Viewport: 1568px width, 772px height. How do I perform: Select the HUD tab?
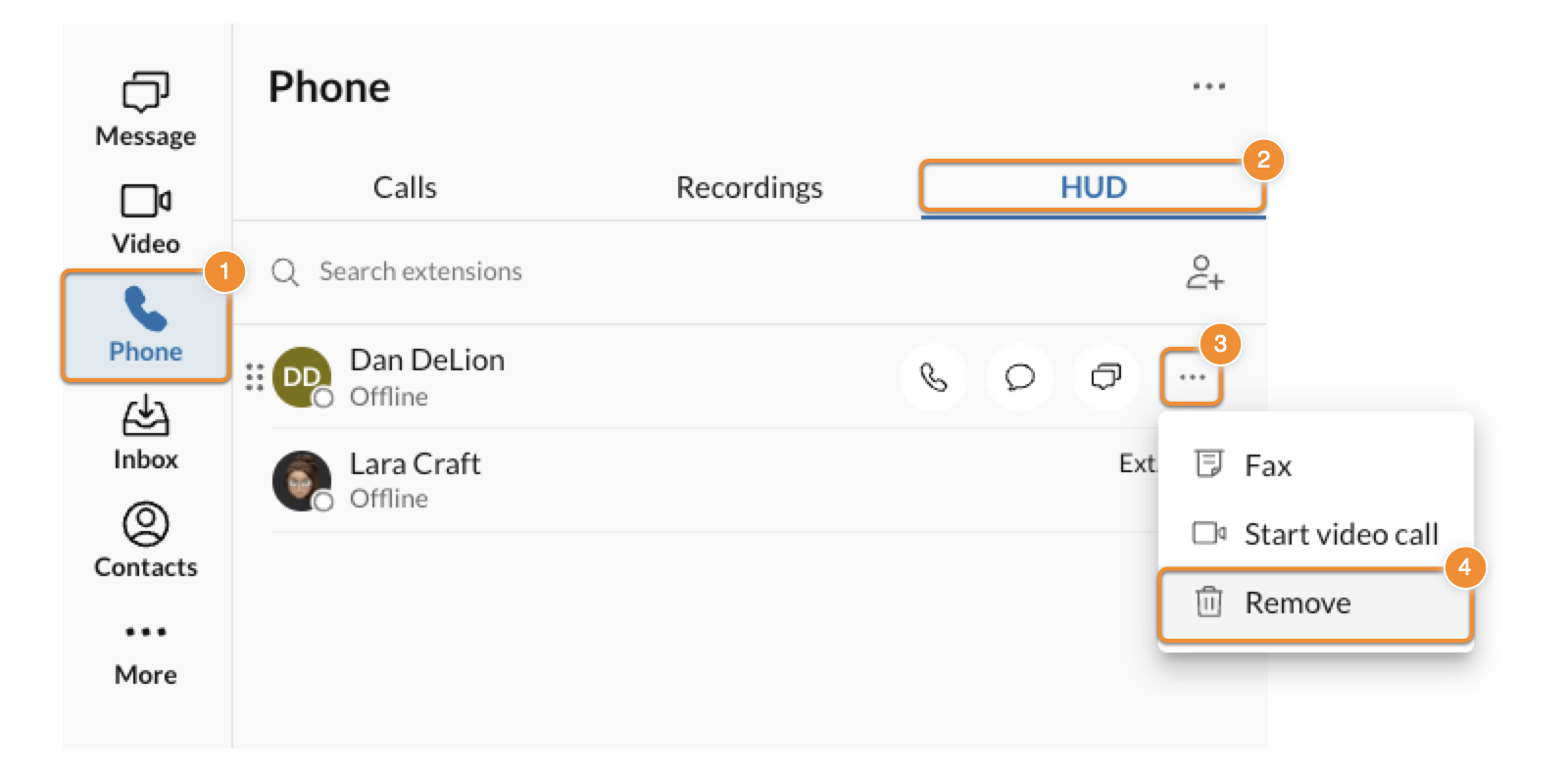(x=1093, y=187)
